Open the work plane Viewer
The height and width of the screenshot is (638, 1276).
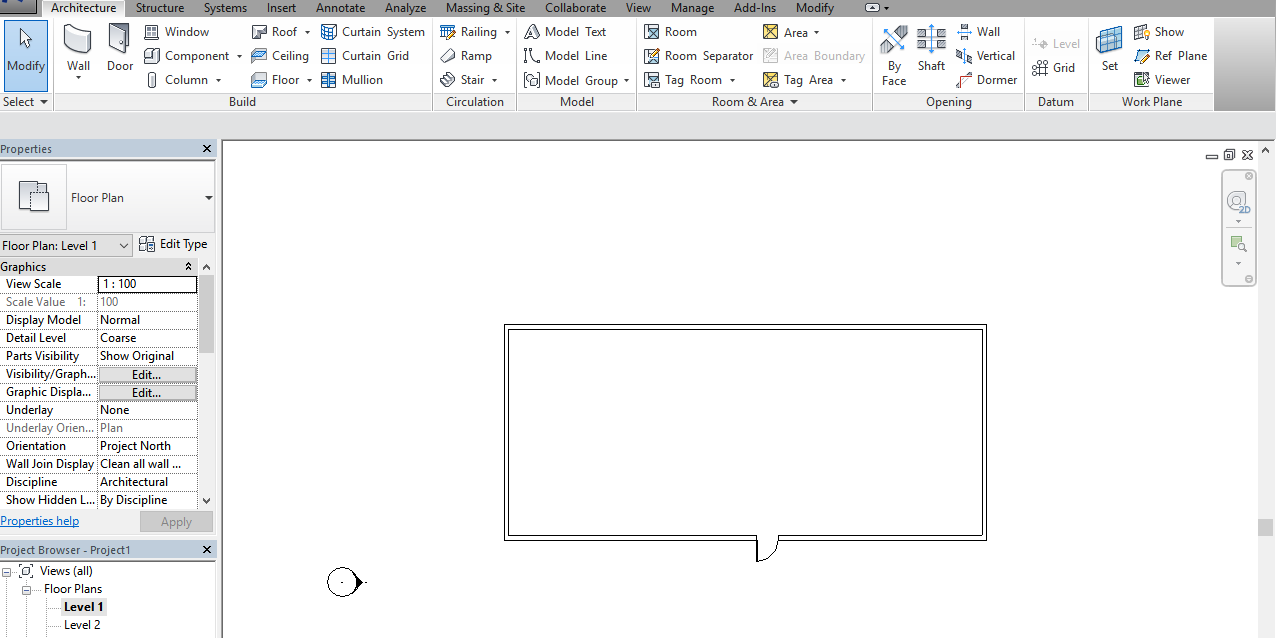point(1161,80)
